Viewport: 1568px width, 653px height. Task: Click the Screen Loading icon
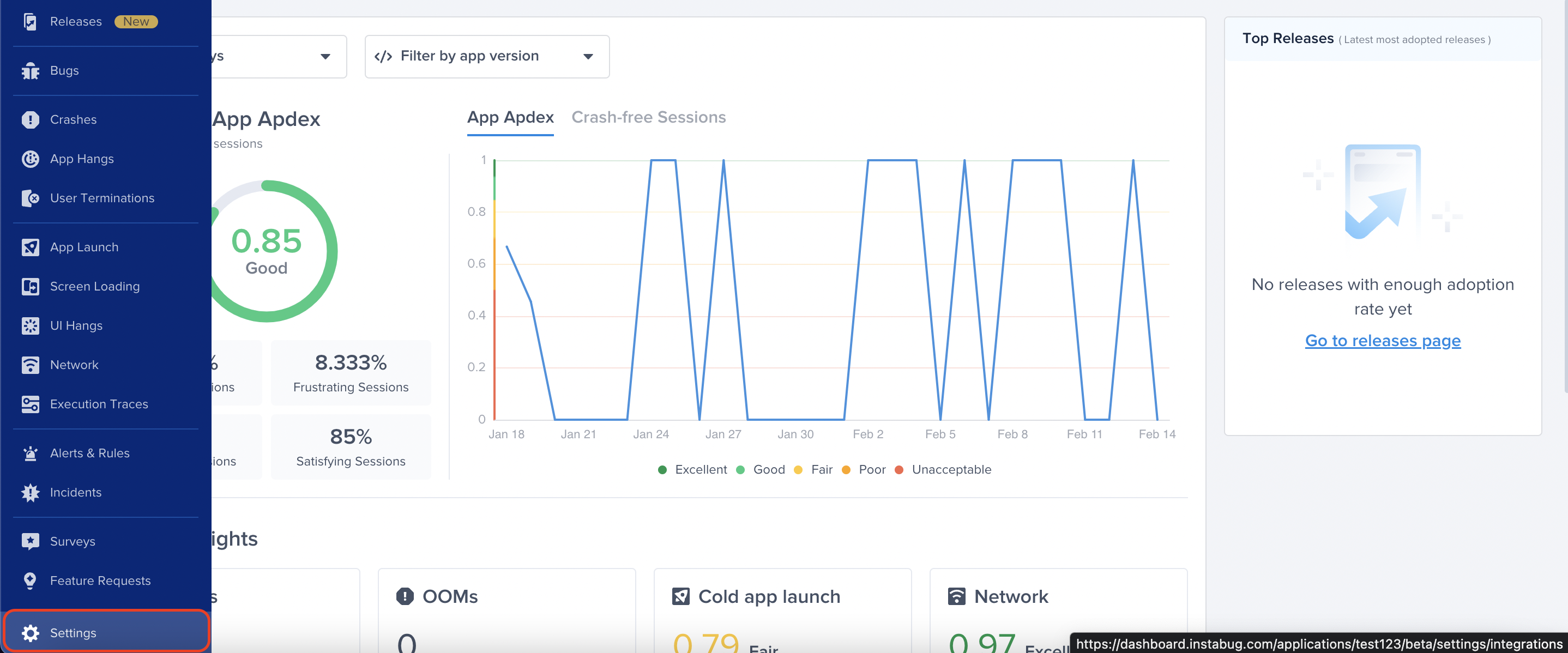31,287
